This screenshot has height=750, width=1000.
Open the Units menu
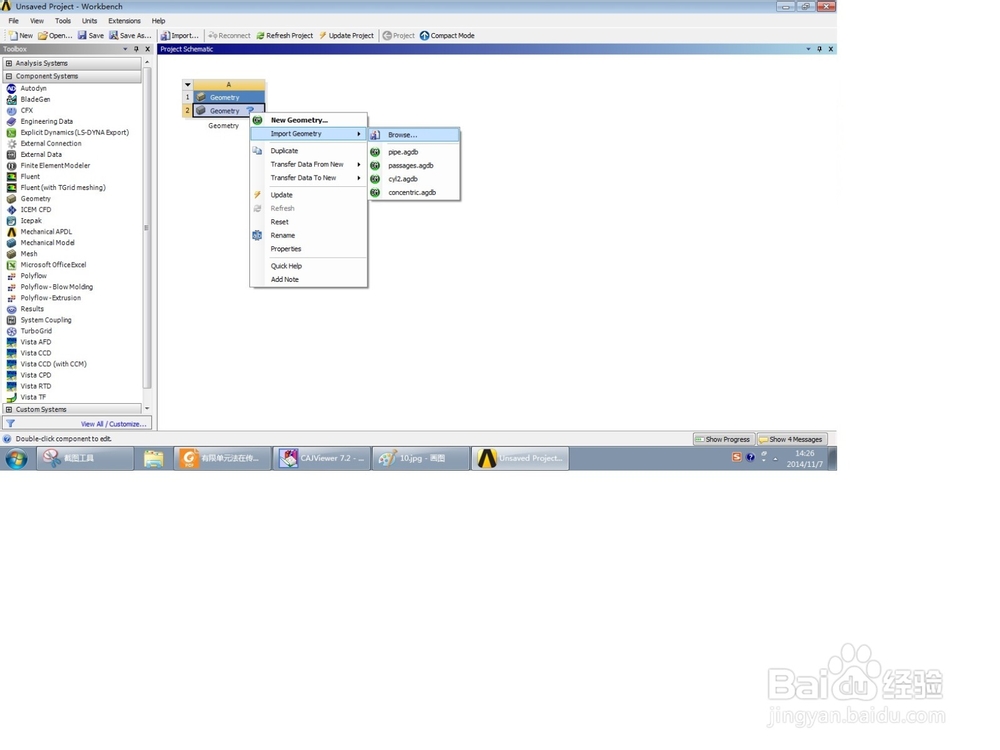click(x=89, y=21)
